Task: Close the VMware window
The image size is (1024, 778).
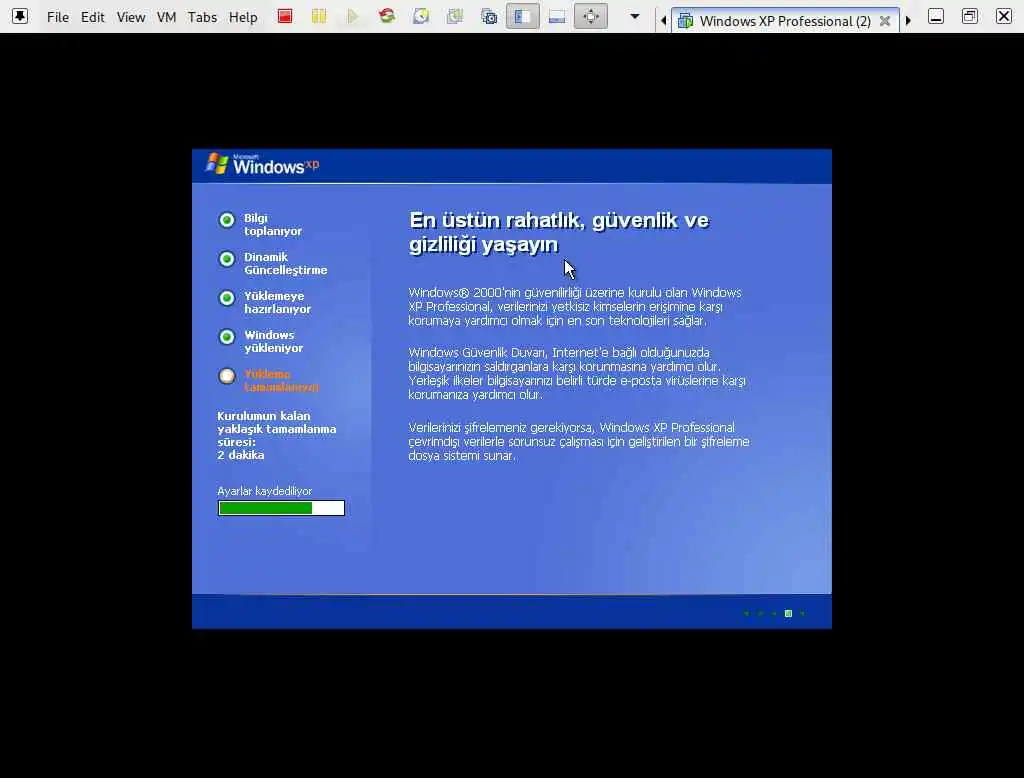Action: tap(1004, 16)
